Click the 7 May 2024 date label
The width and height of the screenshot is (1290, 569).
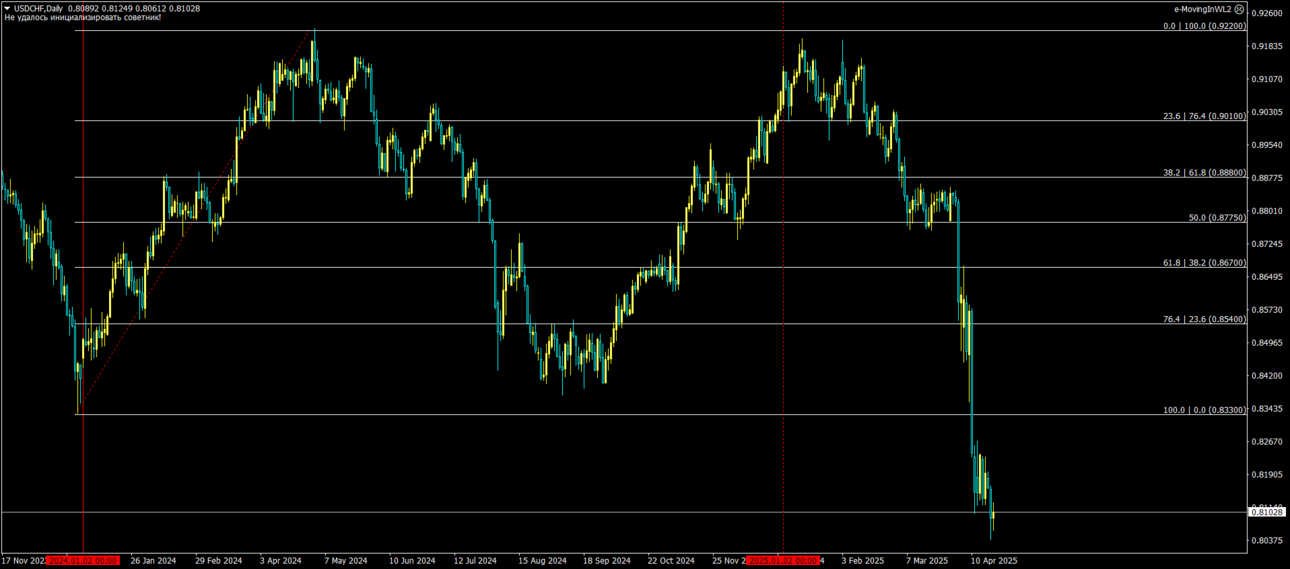[346, 561]
